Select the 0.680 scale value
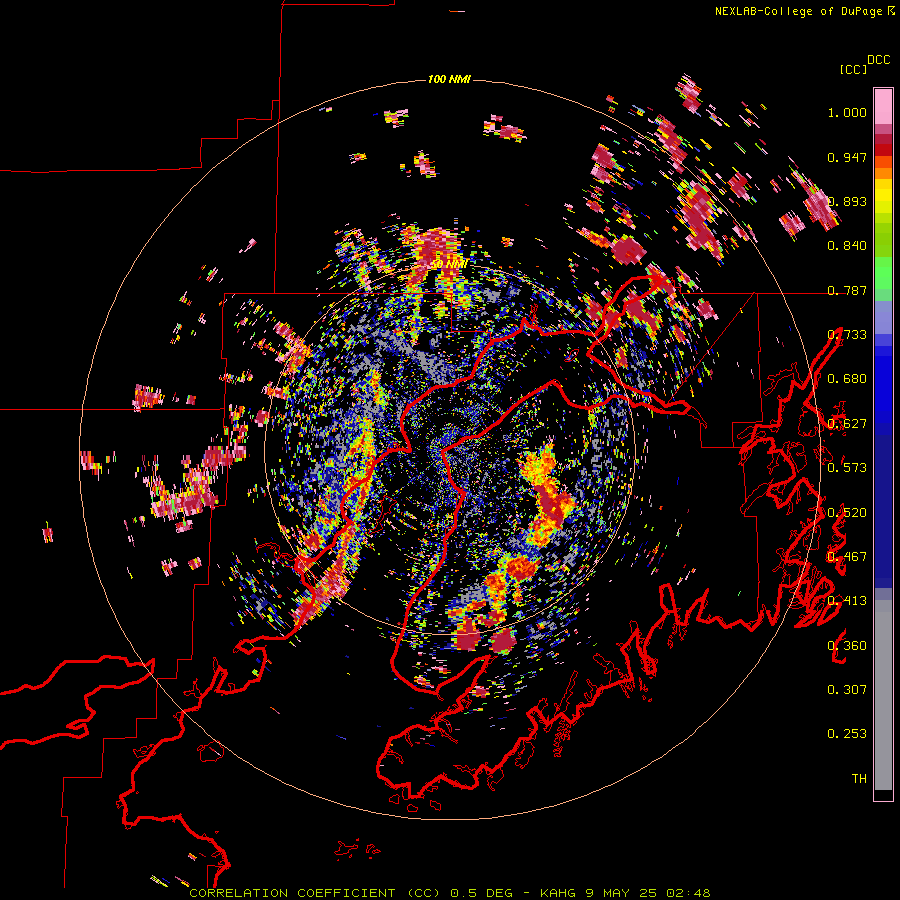This screenshot has width=900, height=900. [847, 379]
